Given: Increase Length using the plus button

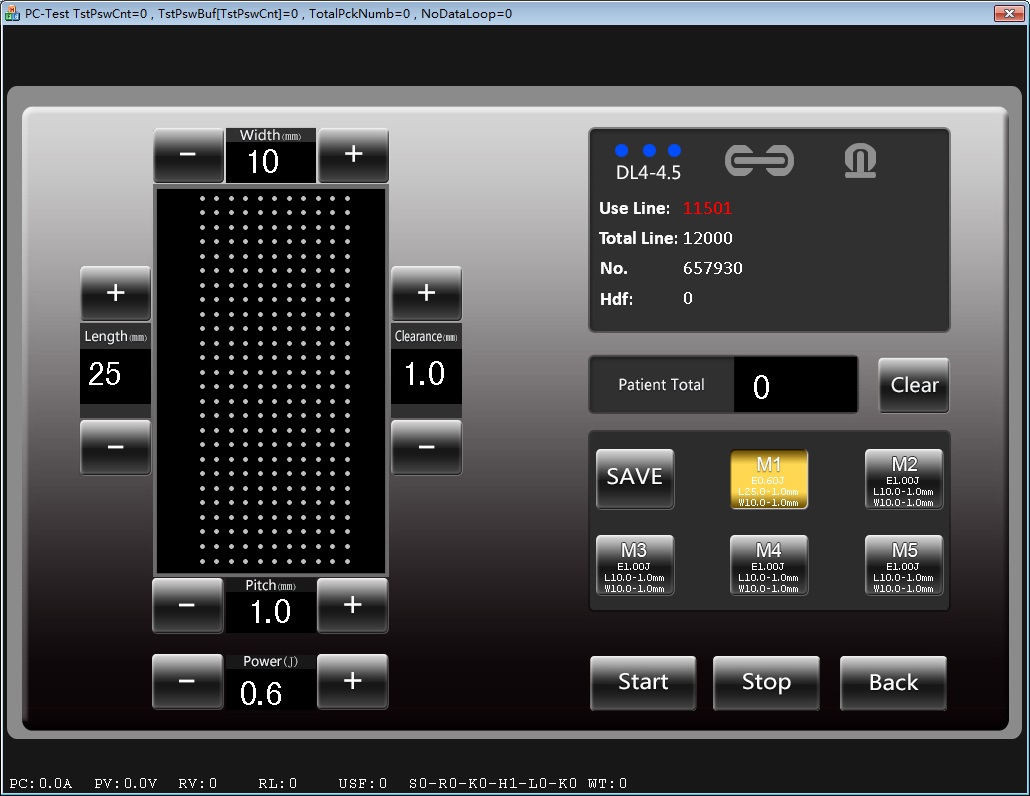Looking at the screenshot, I should click(x=115, y=293).
